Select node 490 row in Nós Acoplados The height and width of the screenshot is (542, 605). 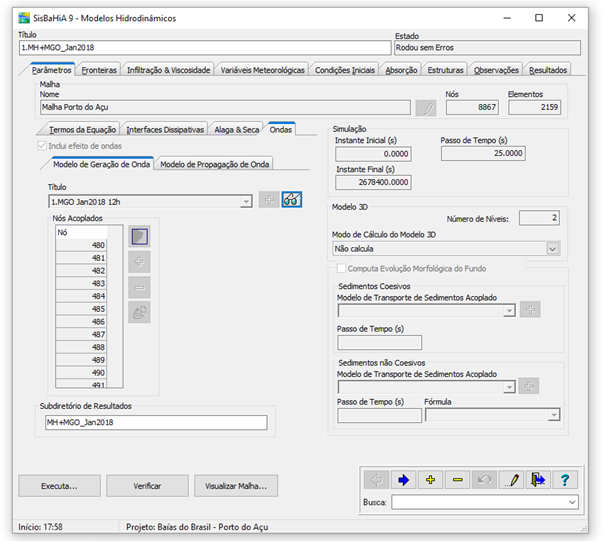(81, 373)
